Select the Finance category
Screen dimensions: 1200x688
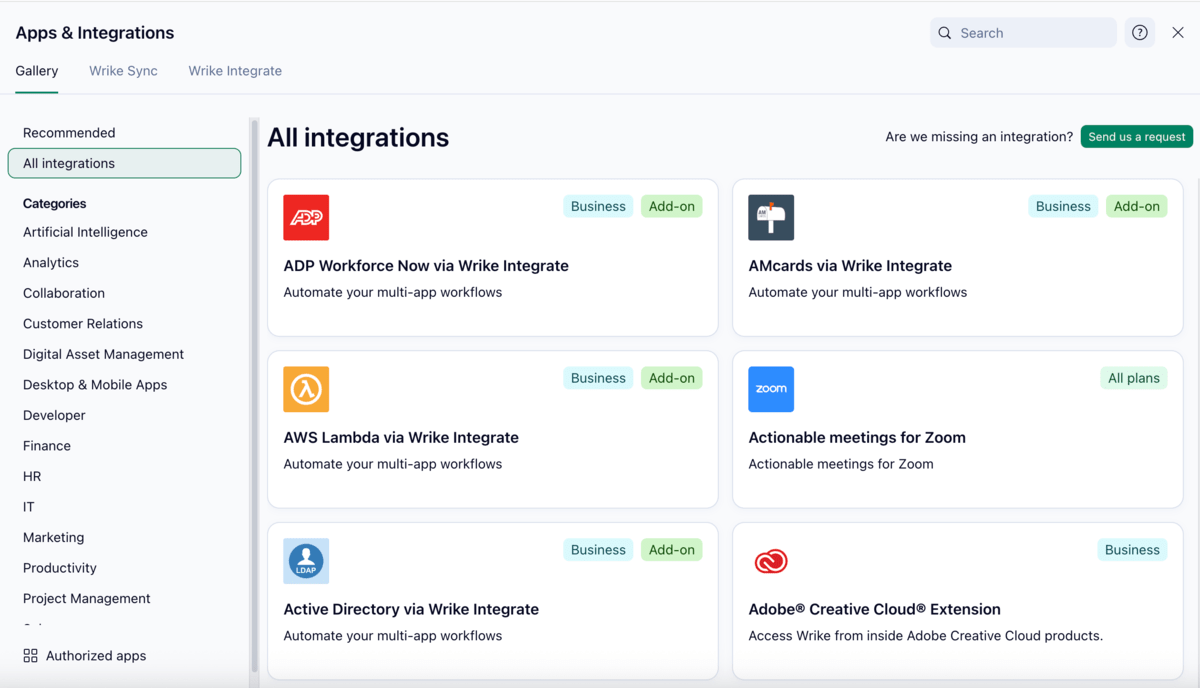[45, 445]
